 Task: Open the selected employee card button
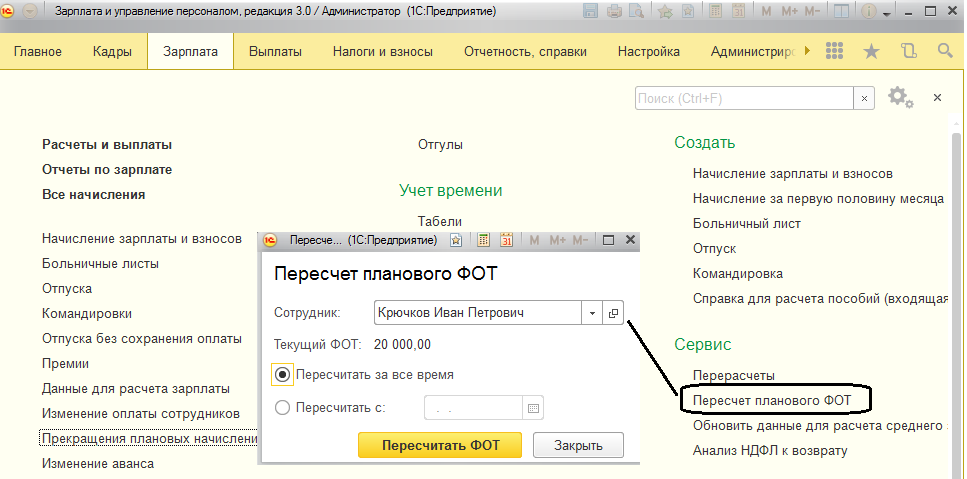pos(613,313)
